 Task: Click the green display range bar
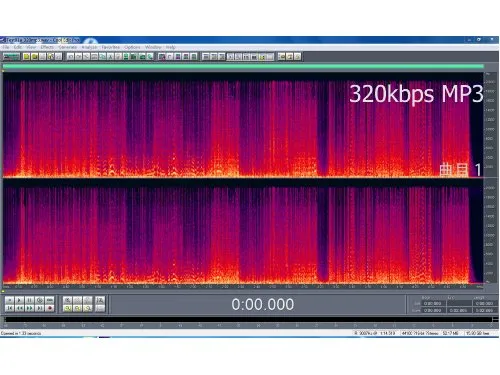[243, 67]
